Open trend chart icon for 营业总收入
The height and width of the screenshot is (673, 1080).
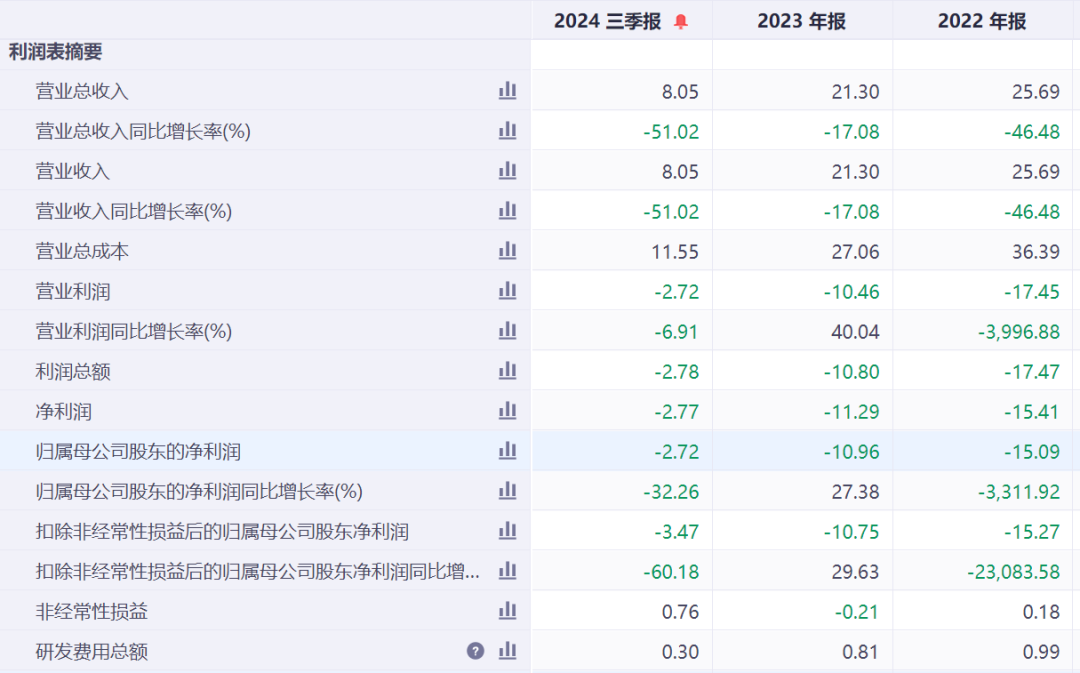click(507, 91)
